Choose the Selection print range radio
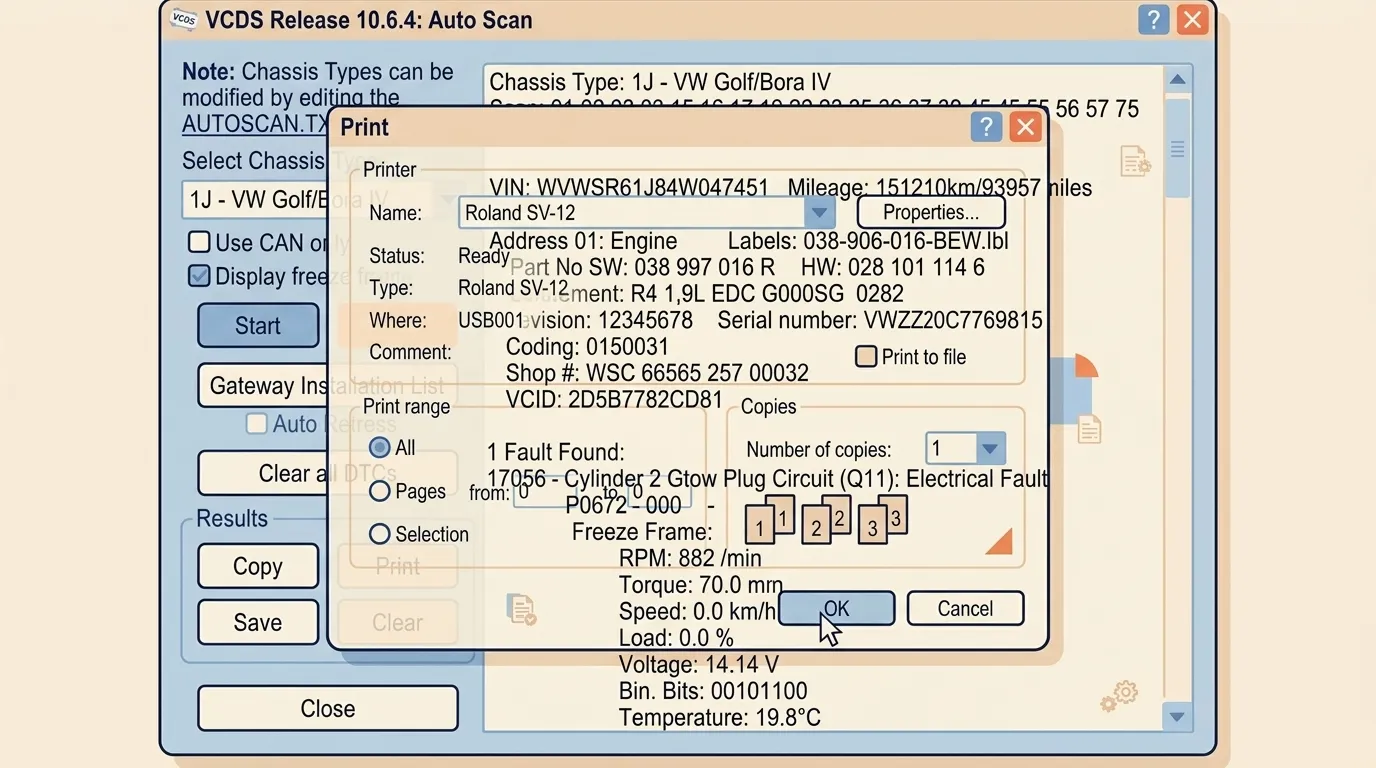 [380, 534]
